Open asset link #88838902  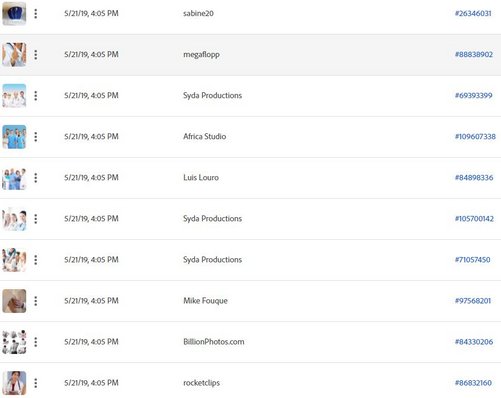474,54
